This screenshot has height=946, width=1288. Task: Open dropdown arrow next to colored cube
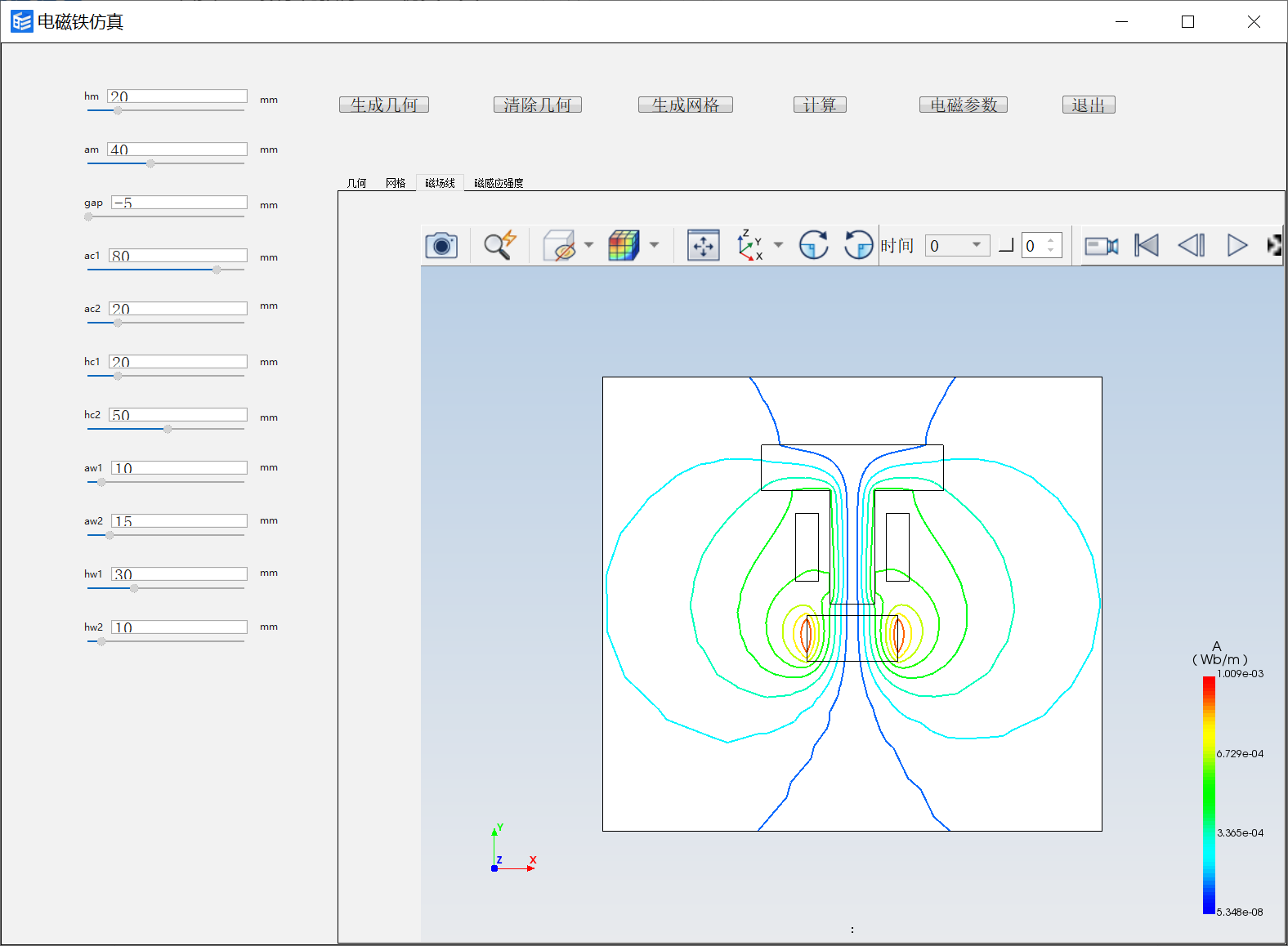click(x=654, y=245)
